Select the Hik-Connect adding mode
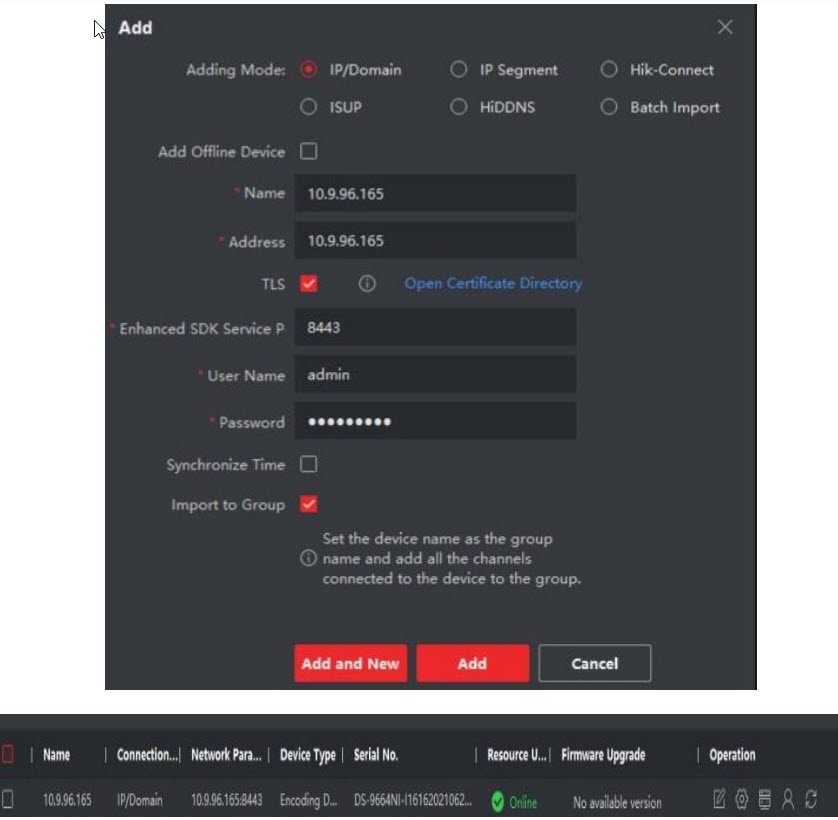 point(609,70)
